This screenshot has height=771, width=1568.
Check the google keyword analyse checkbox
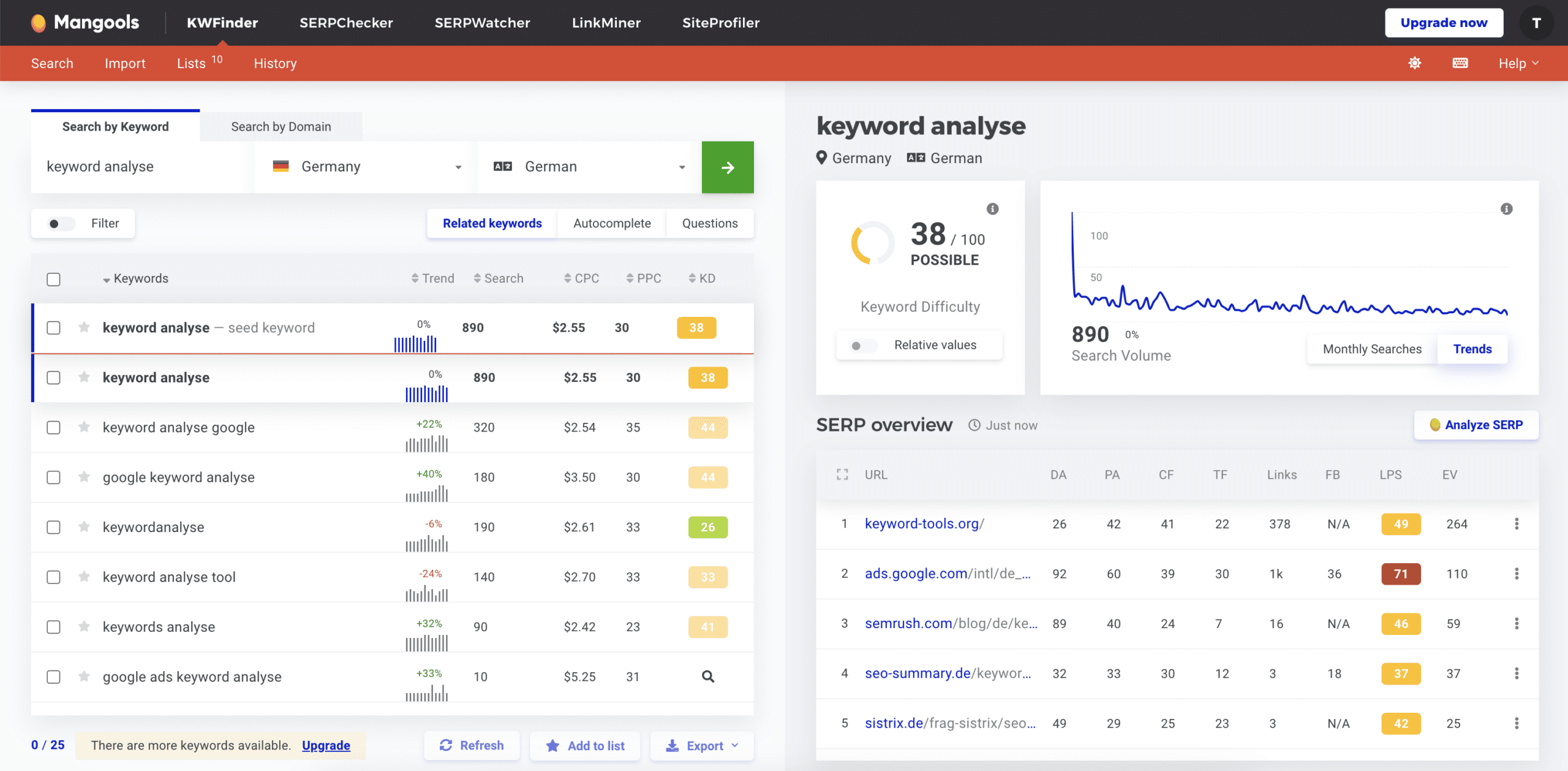(54, 477)
